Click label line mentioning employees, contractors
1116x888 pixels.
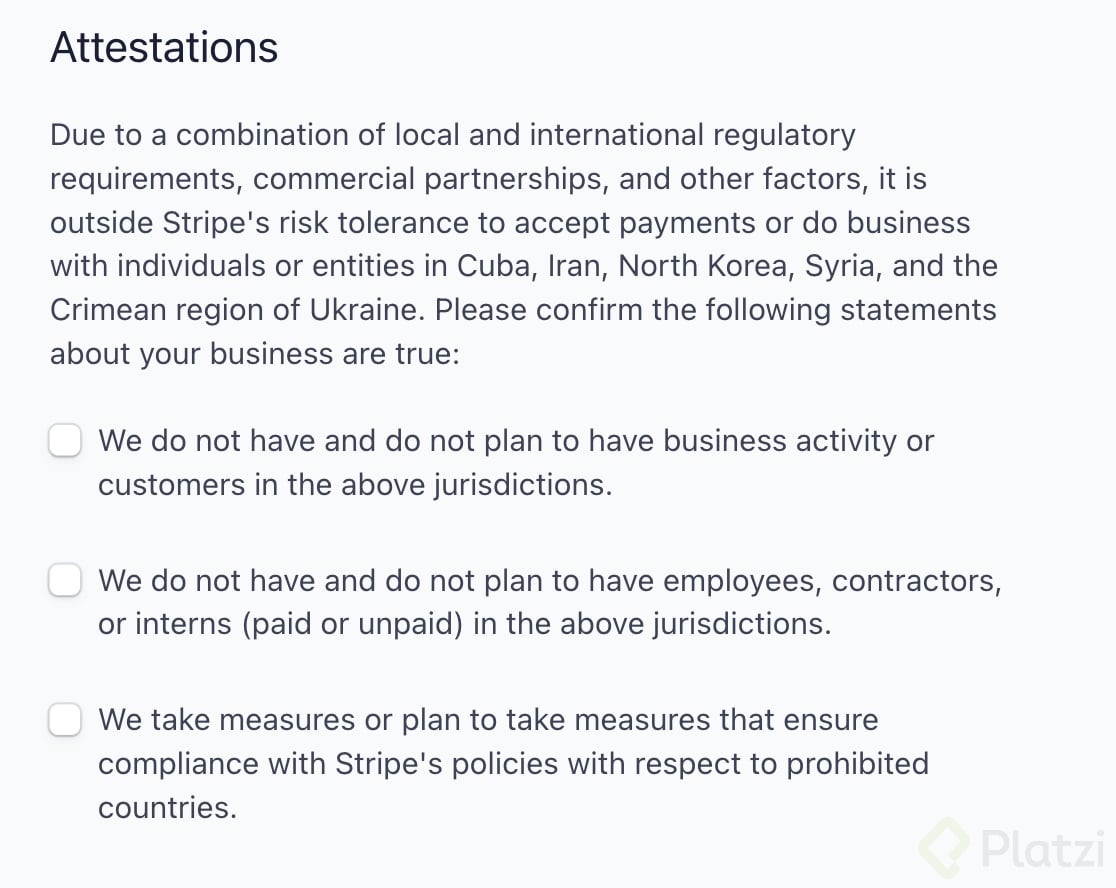pos(549,581)
